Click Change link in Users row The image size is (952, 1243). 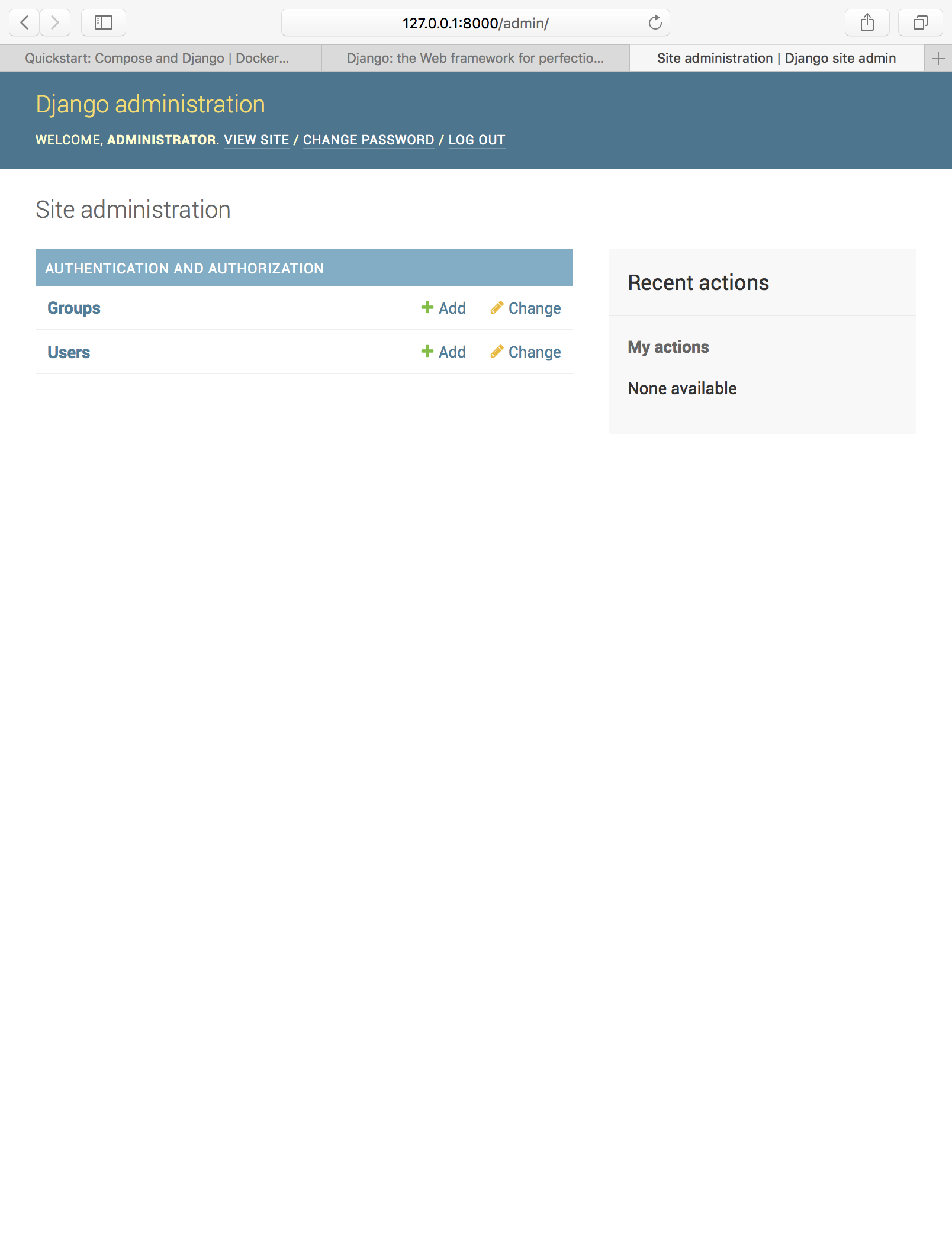pos(534,352)
